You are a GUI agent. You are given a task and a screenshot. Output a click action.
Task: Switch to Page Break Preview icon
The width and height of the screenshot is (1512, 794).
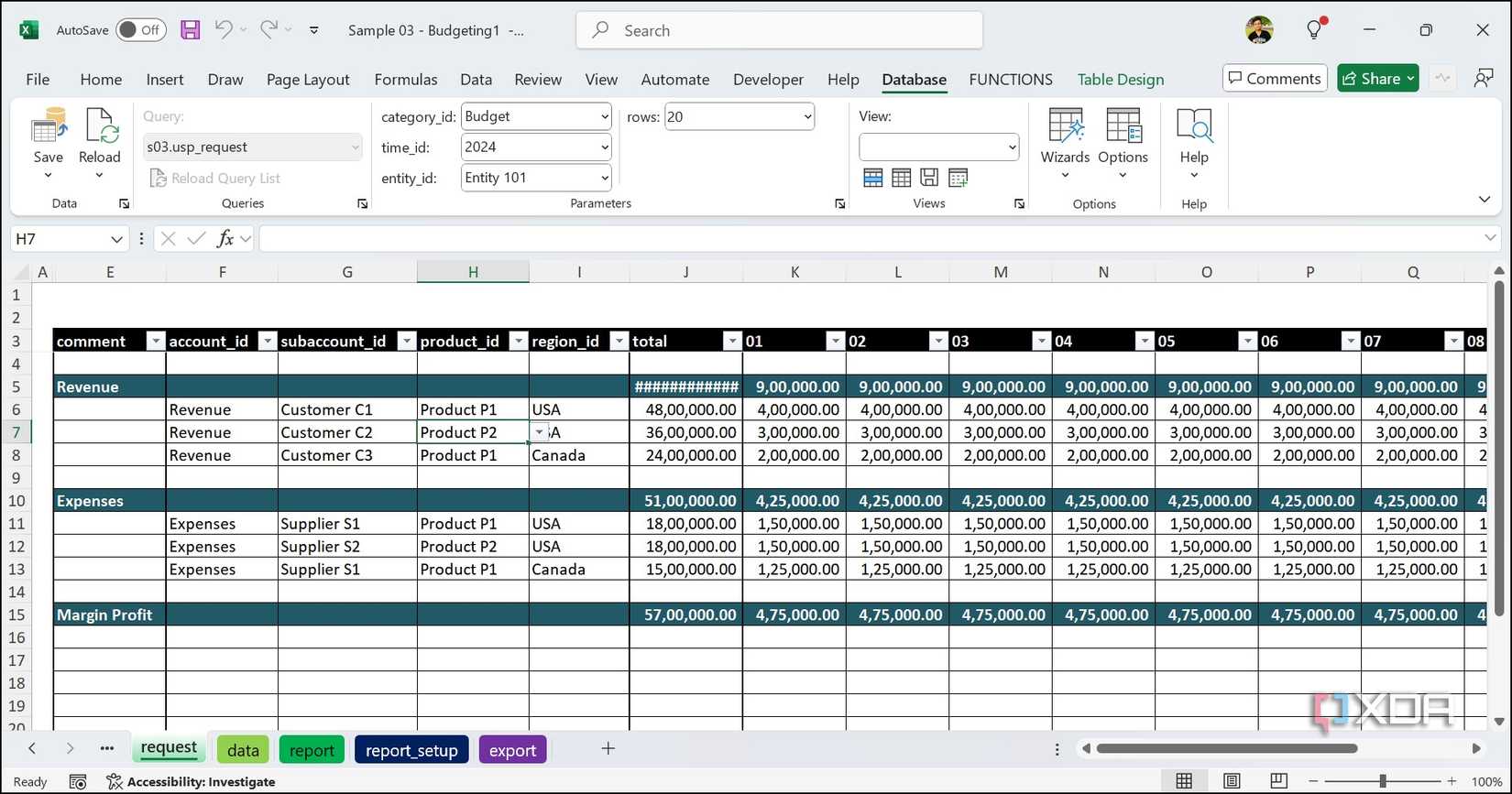(1279, 781)
